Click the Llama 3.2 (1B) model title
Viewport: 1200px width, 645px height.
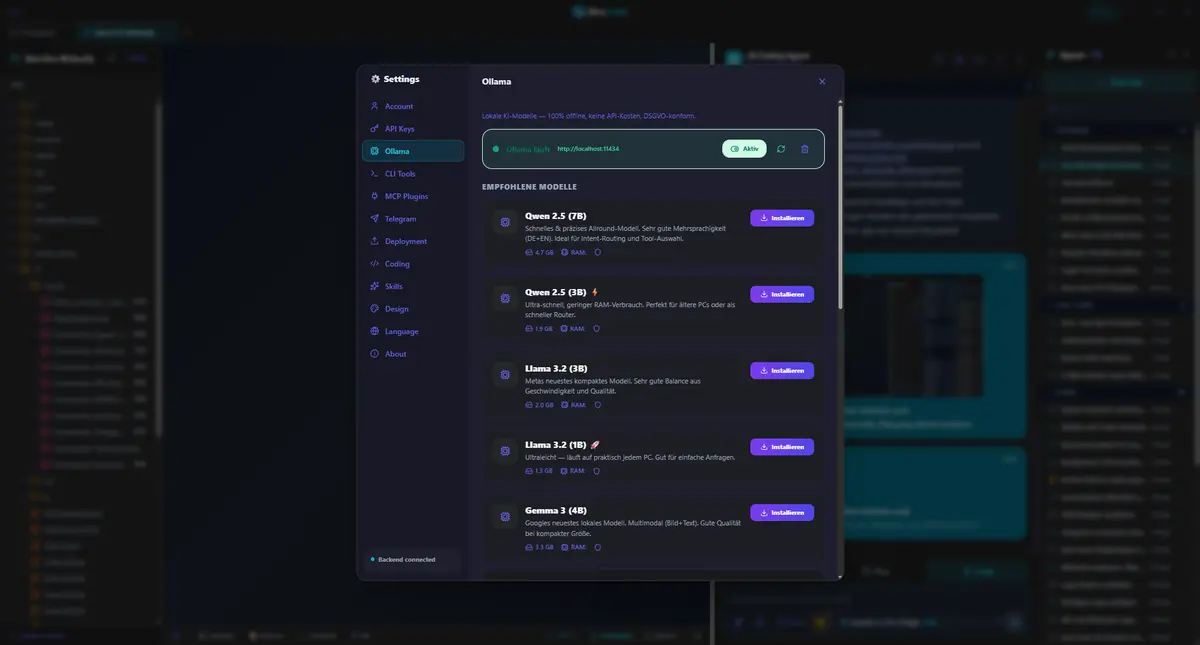(556, 445)
